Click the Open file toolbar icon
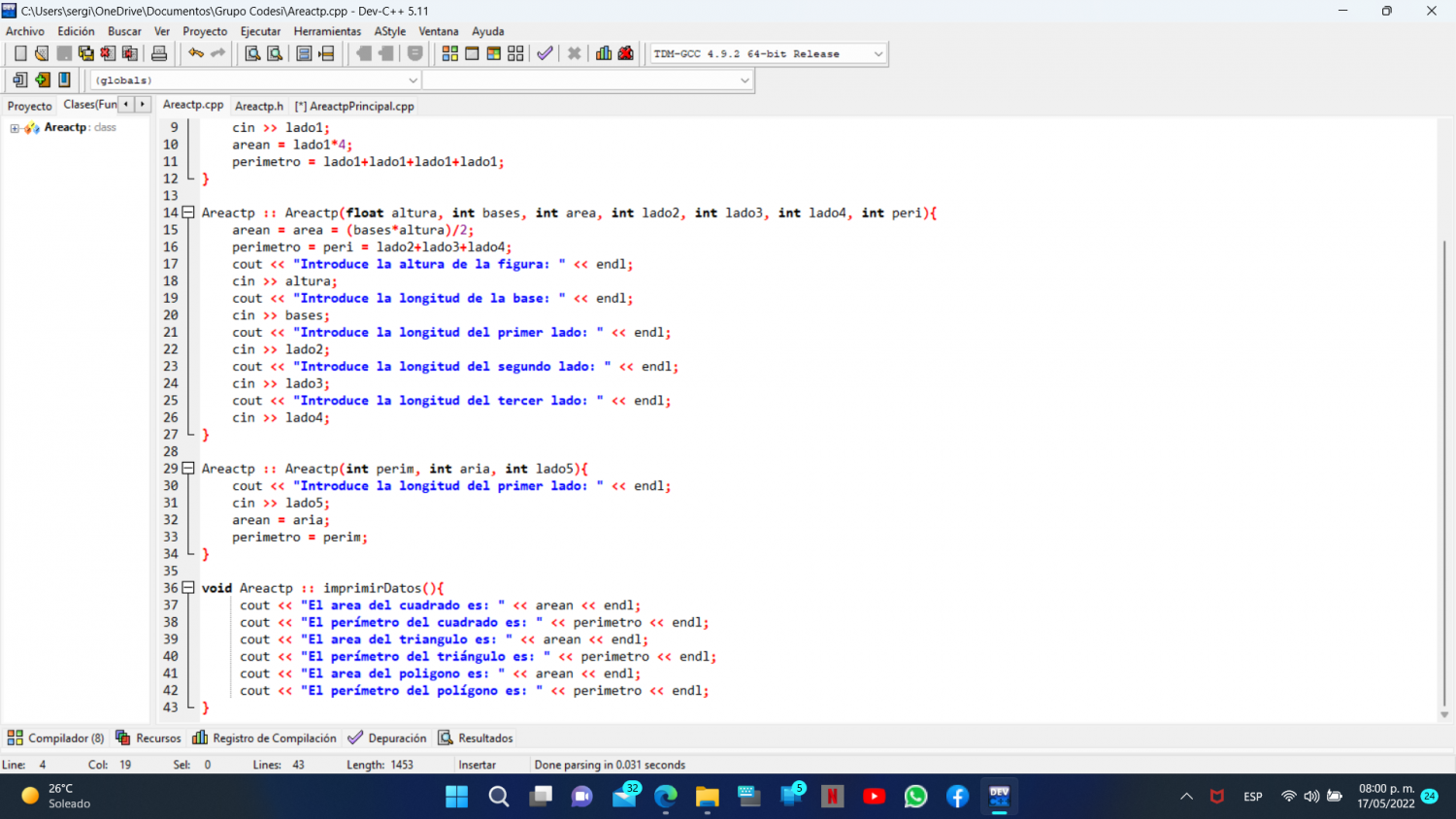 tap(41, 53)
